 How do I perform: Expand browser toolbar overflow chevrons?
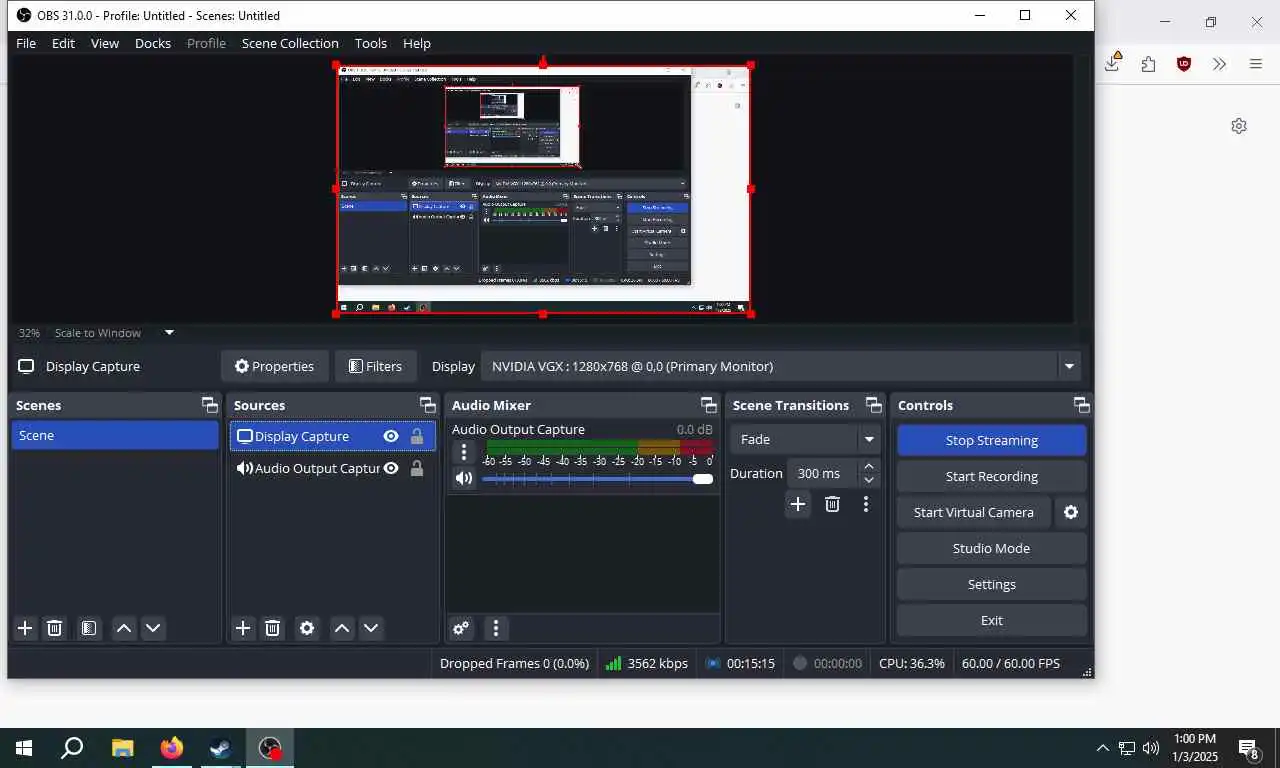[x=1219, y=64]
